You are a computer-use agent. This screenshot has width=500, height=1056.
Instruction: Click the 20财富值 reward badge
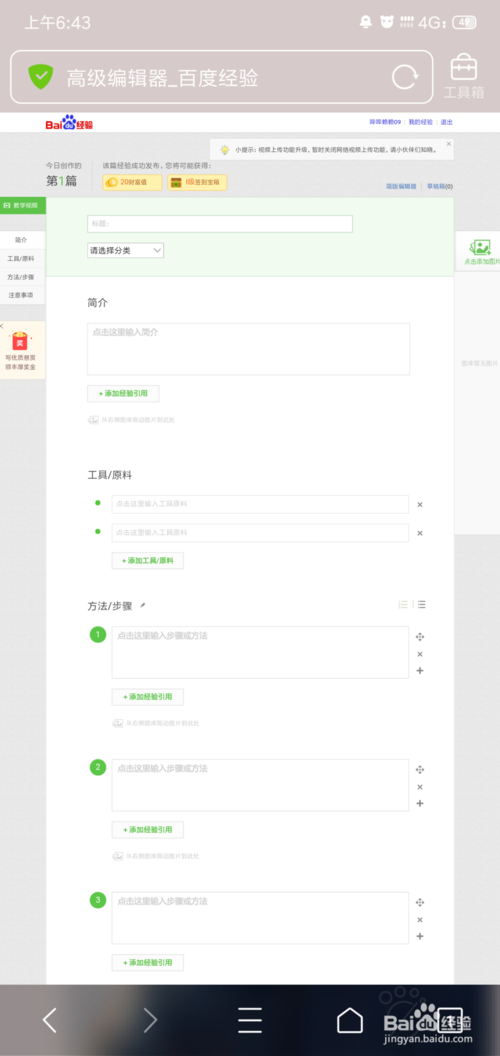(132, 182)
